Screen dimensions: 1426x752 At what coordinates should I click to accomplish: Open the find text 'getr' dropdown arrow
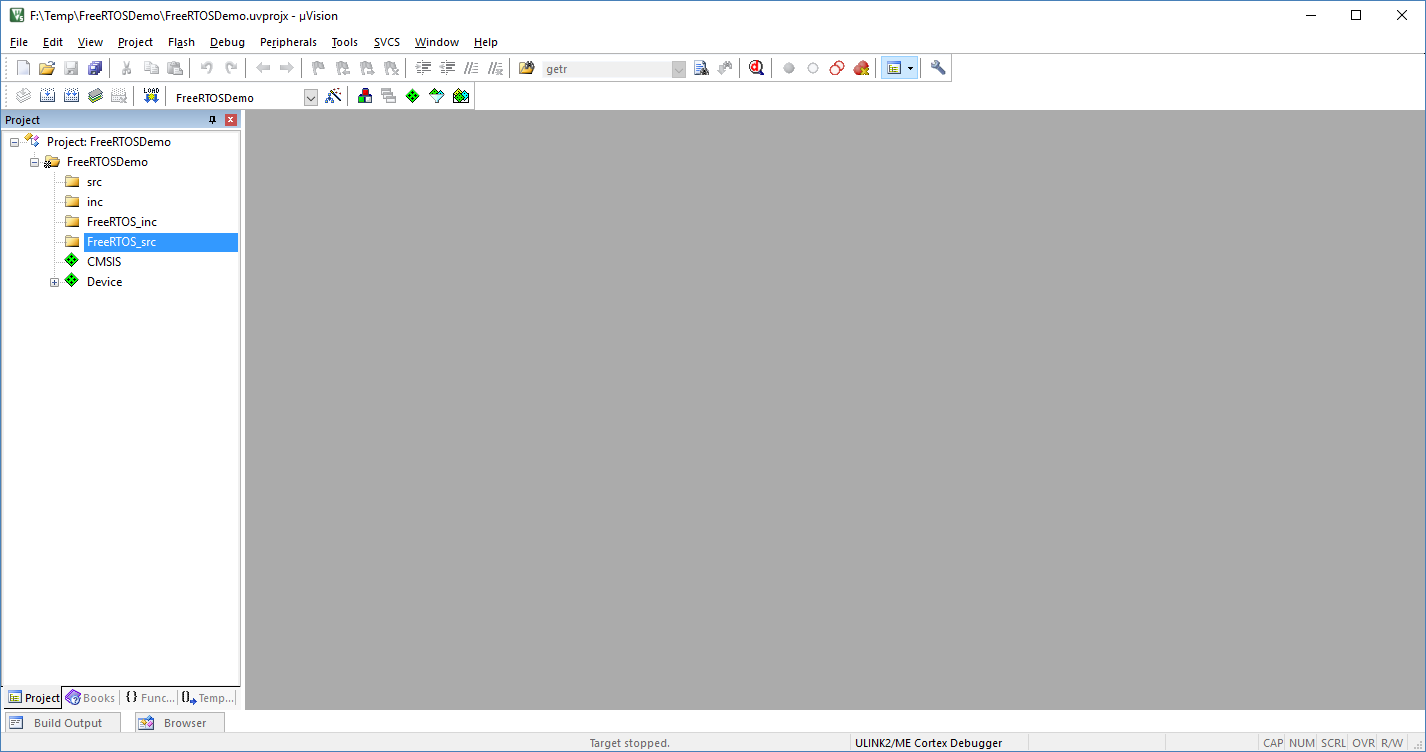(x=679, y=69)
